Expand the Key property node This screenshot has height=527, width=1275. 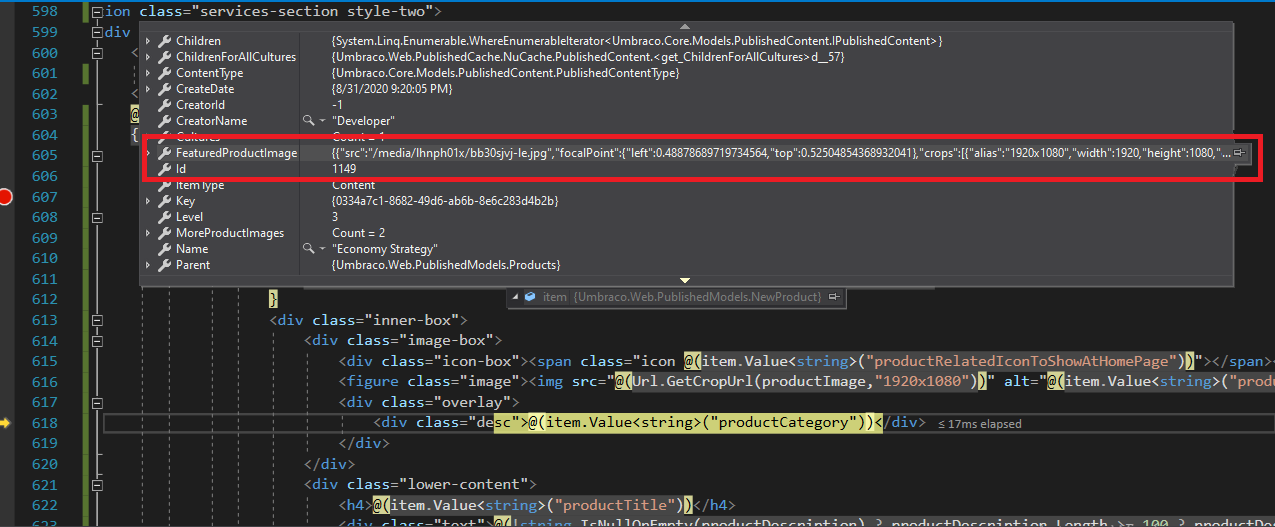coord(148,201)
